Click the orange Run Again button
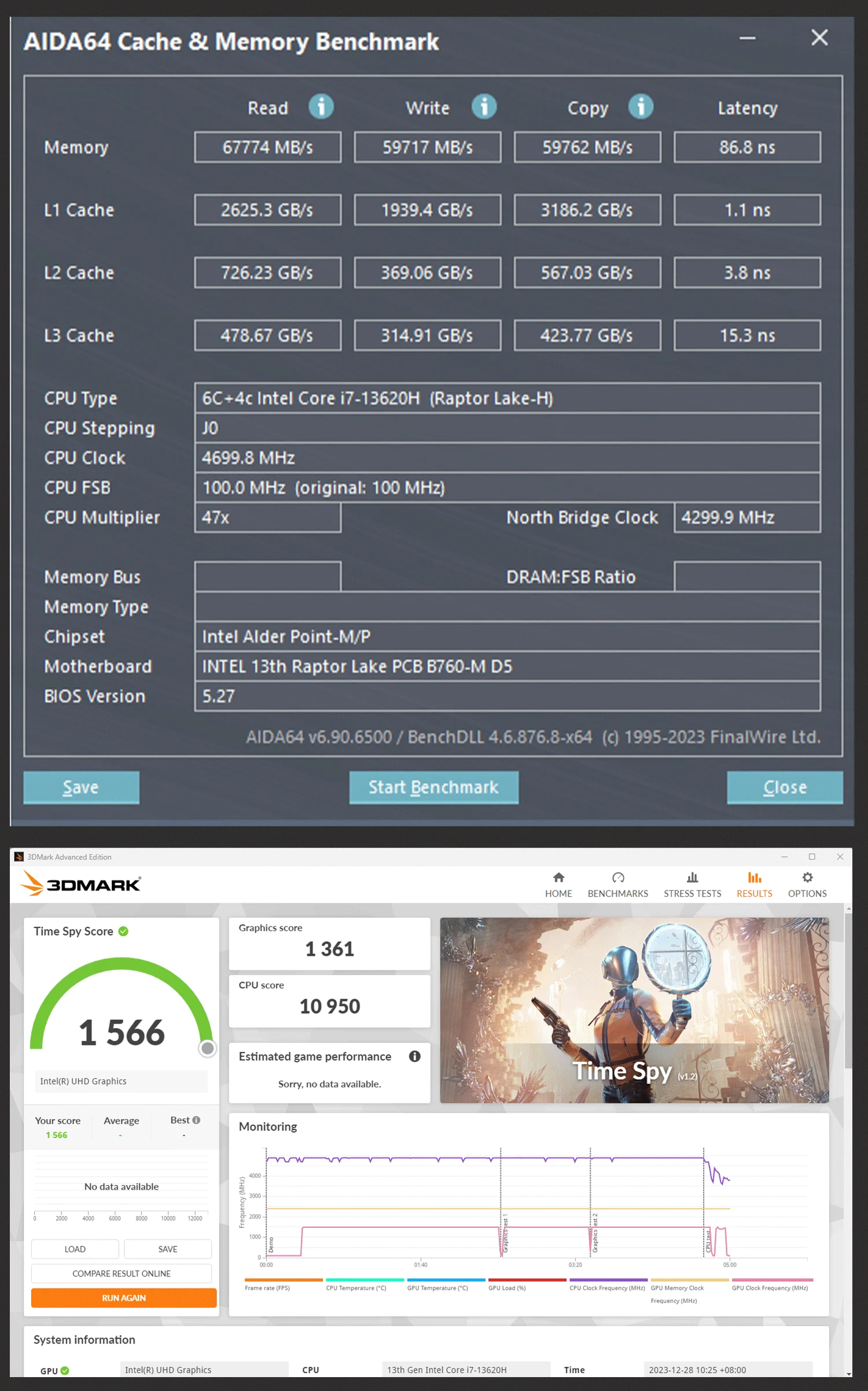This screenshot has height=1391, width=868. coord(124,1298)
